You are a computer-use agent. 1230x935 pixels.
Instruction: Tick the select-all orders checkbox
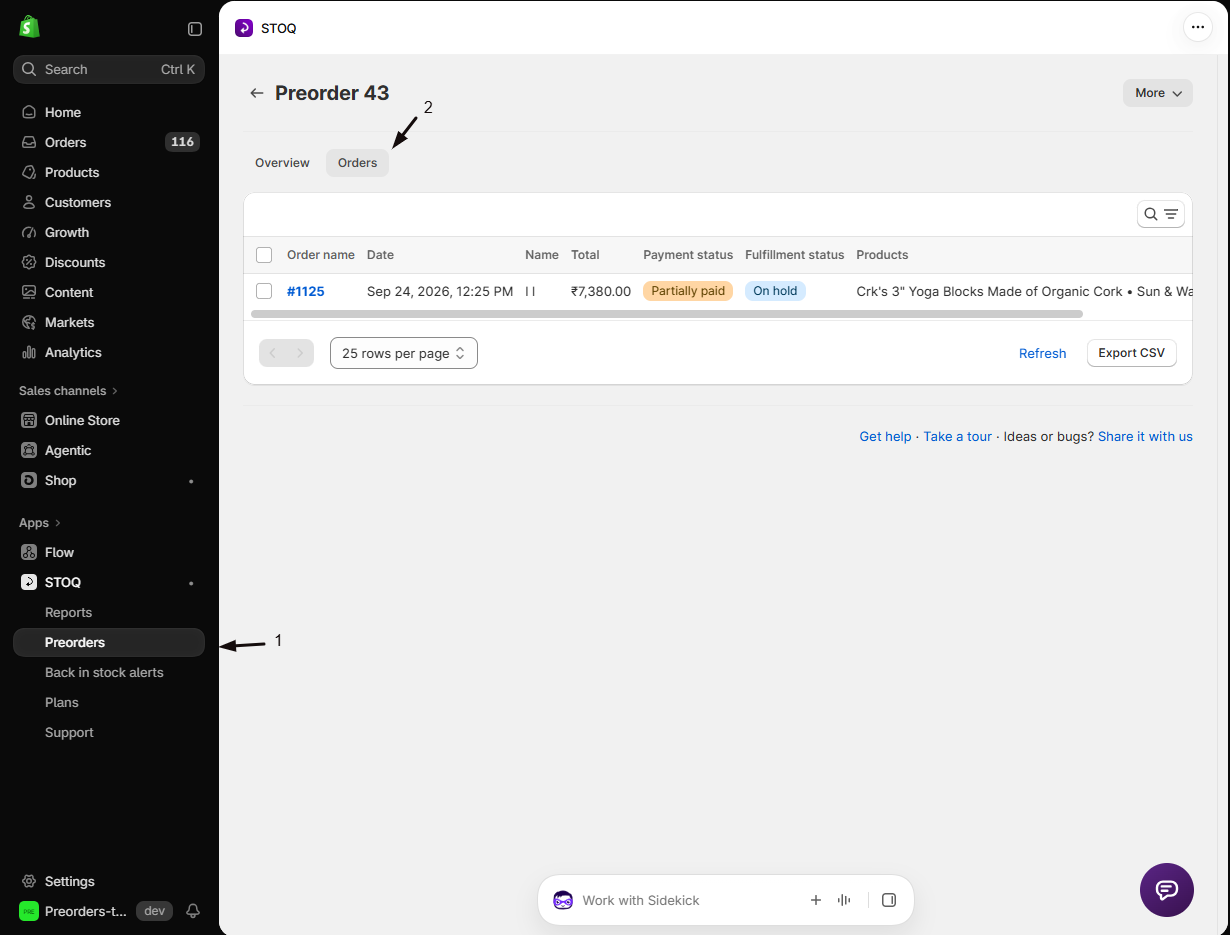click(x=264, y=255)
